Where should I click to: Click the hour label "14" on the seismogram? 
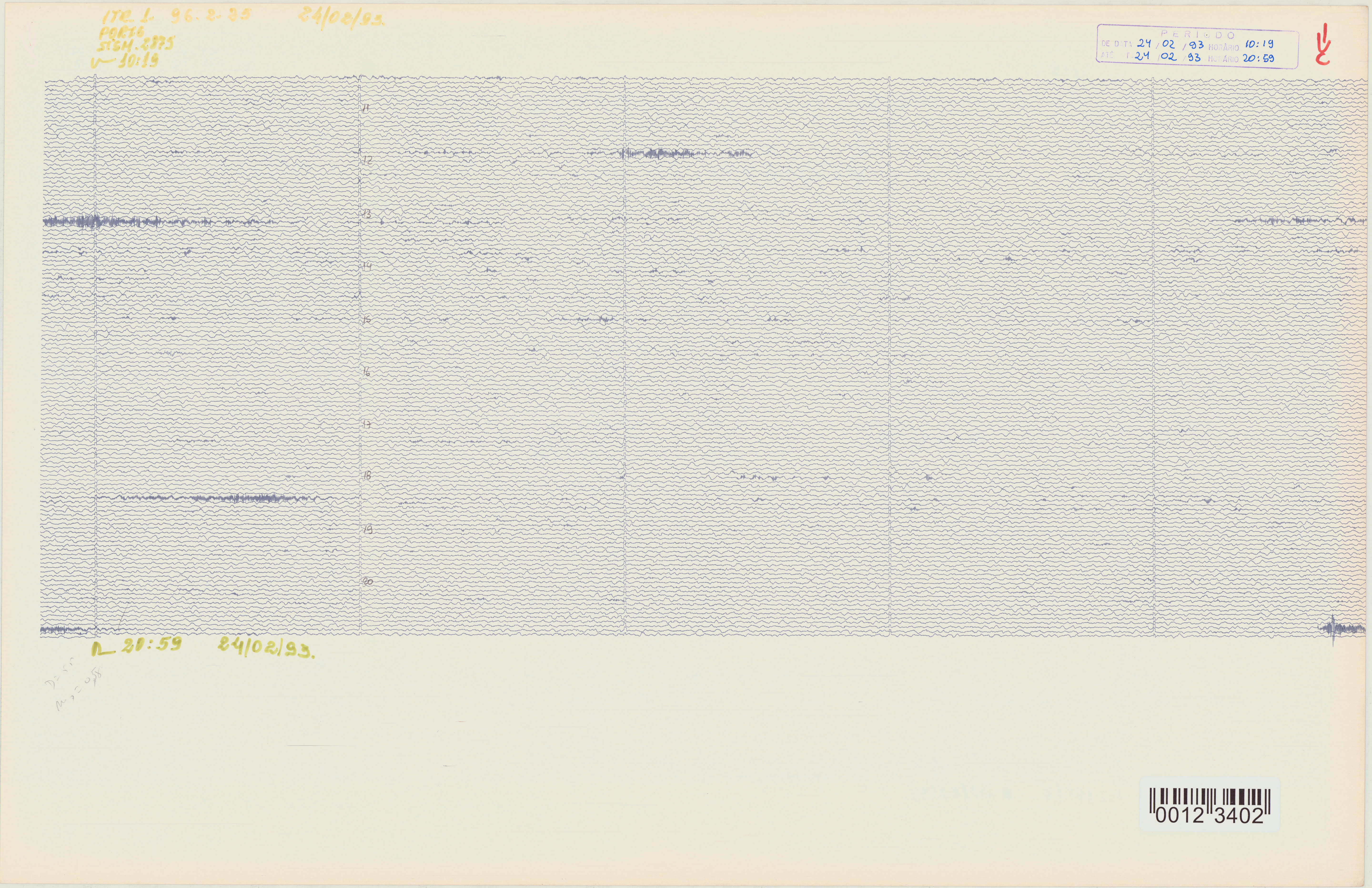coord(367,266)
